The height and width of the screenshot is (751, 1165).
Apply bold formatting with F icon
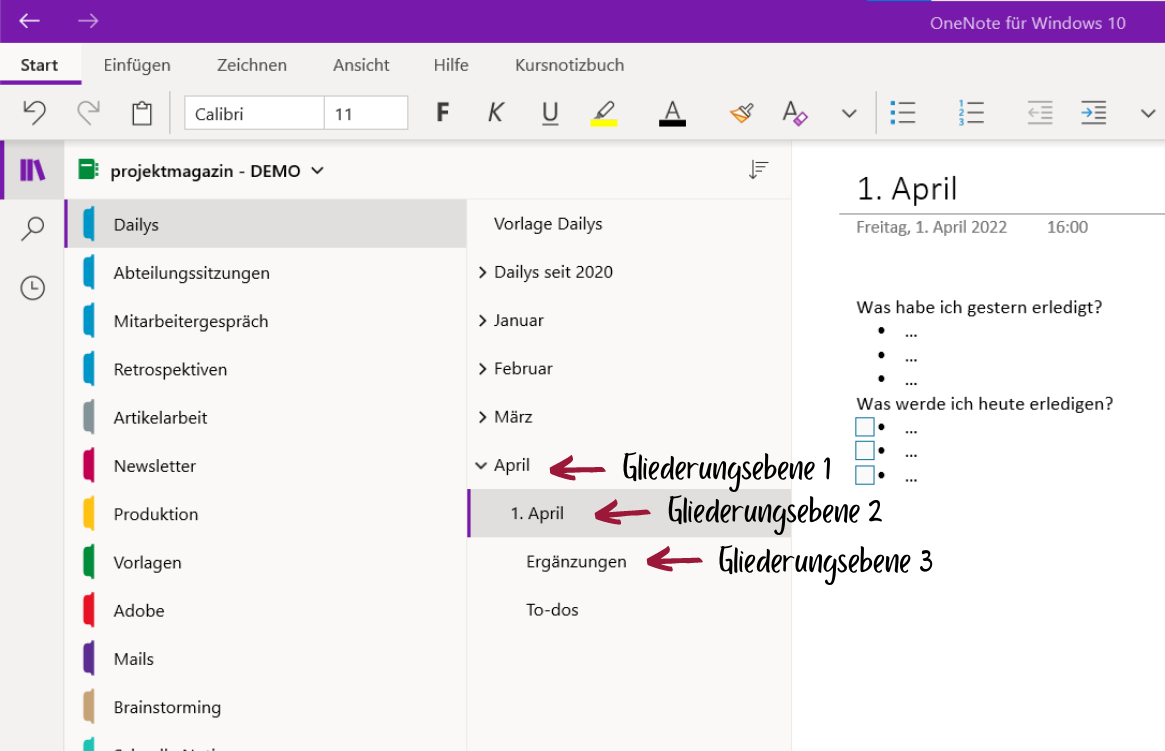pos(442,113)
